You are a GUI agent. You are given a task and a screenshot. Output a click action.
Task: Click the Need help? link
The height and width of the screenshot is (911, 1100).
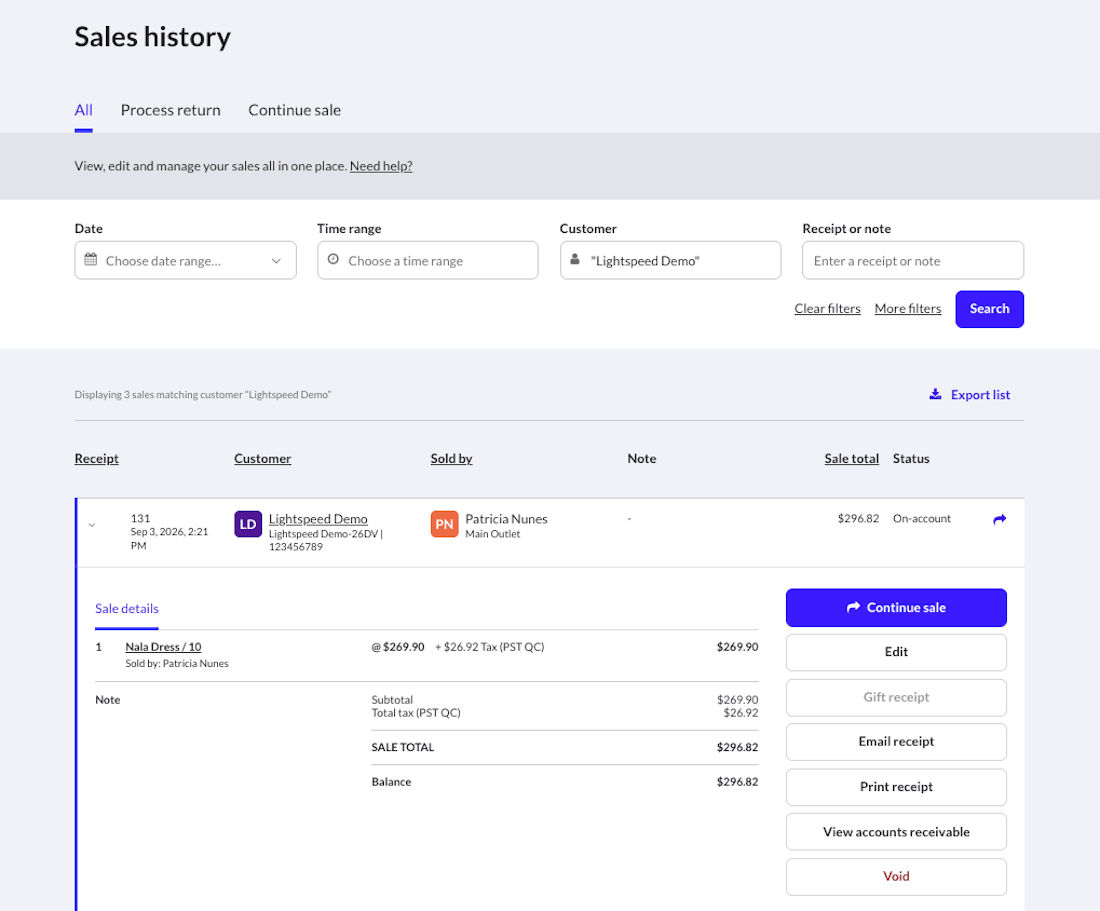(x=381, y=166)
